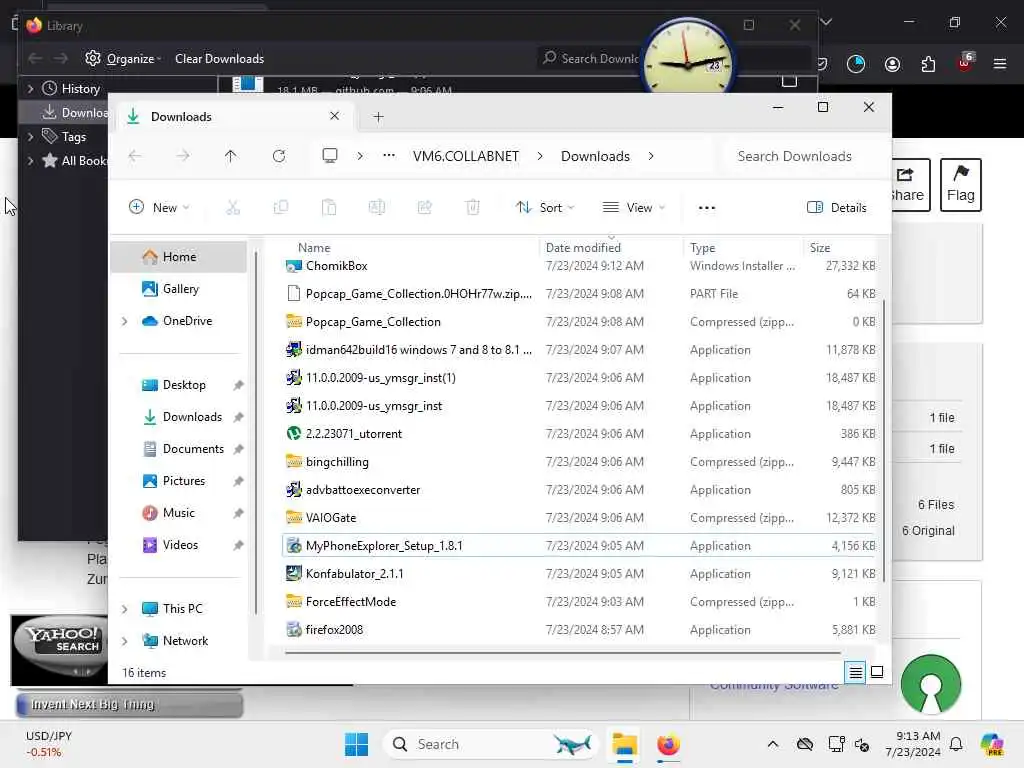Open the View dropdown menu
The image size is (1024, 768).
pos(633,208)
